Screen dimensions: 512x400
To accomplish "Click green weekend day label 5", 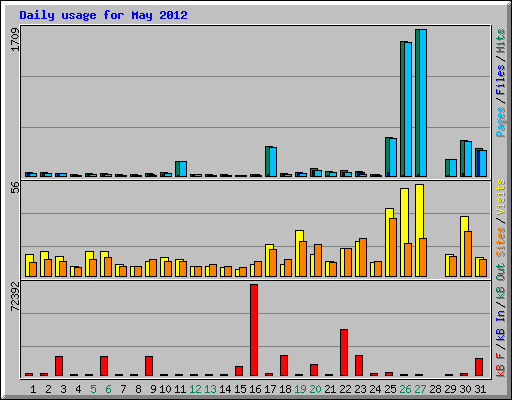I will coord(93,389).
